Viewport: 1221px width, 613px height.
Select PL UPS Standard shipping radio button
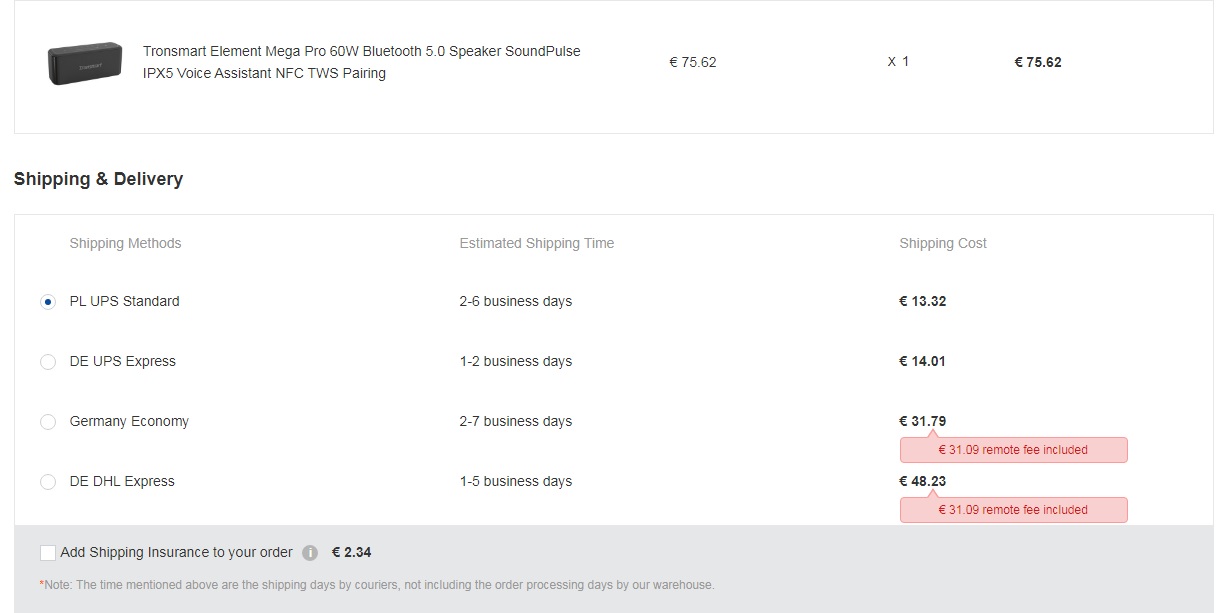pyautogui.click(x=48, y=302)
